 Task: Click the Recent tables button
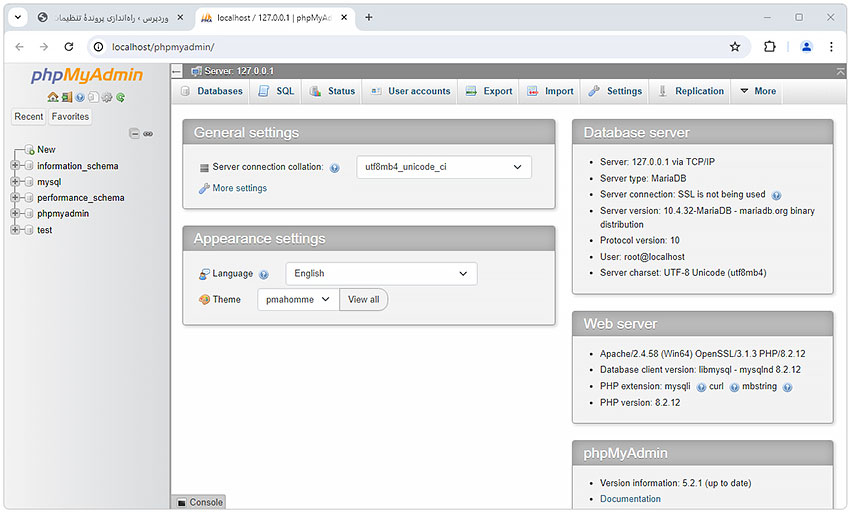[x=29, y=117]
